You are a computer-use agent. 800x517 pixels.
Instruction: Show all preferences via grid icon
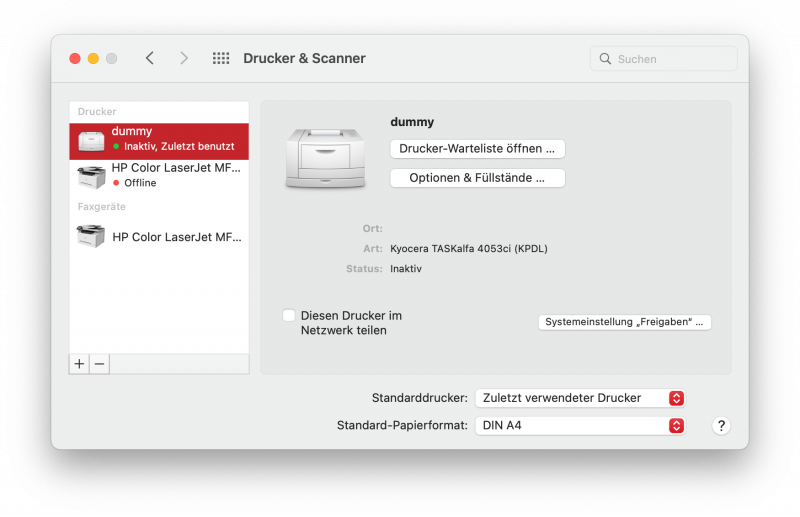[x=221, y=58]
